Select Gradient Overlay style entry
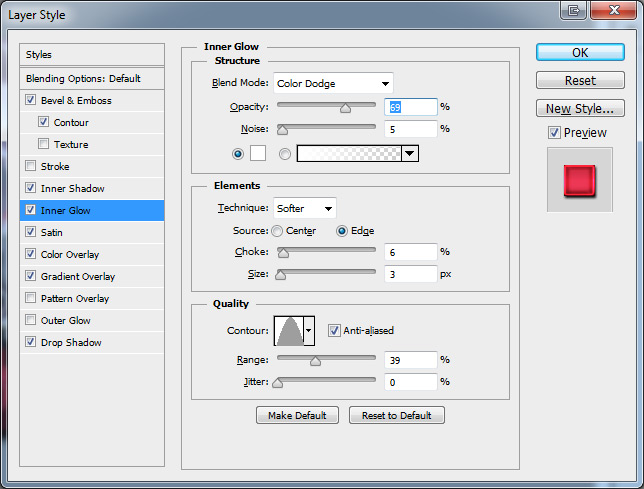Screen dimensions: 644x489 (x=78, y=276)
